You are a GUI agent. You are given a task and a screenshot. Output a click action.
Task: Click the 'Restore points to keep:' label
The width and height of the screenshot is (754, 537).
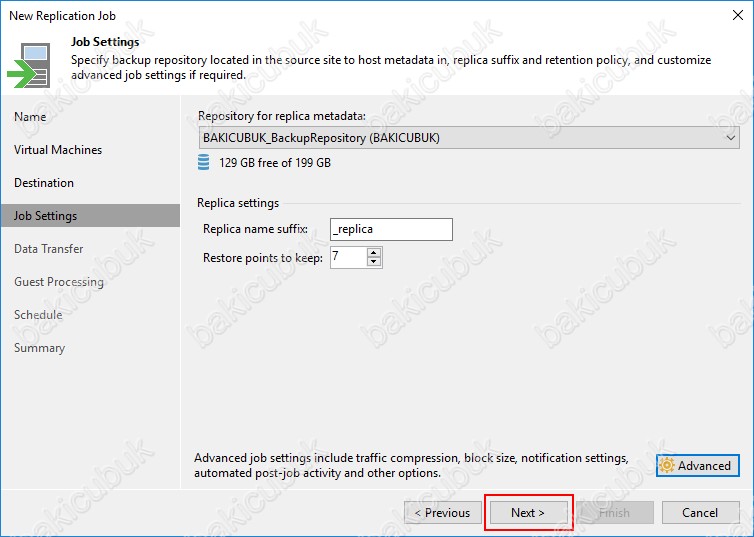coord(263,258)
